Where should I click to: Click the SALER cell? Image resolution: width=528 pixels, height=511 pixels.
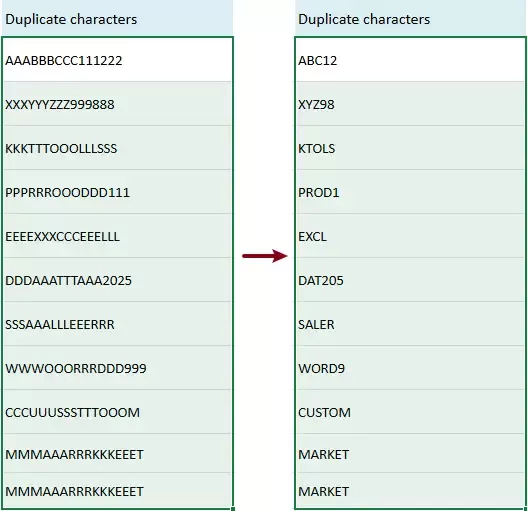coord(410,324)
